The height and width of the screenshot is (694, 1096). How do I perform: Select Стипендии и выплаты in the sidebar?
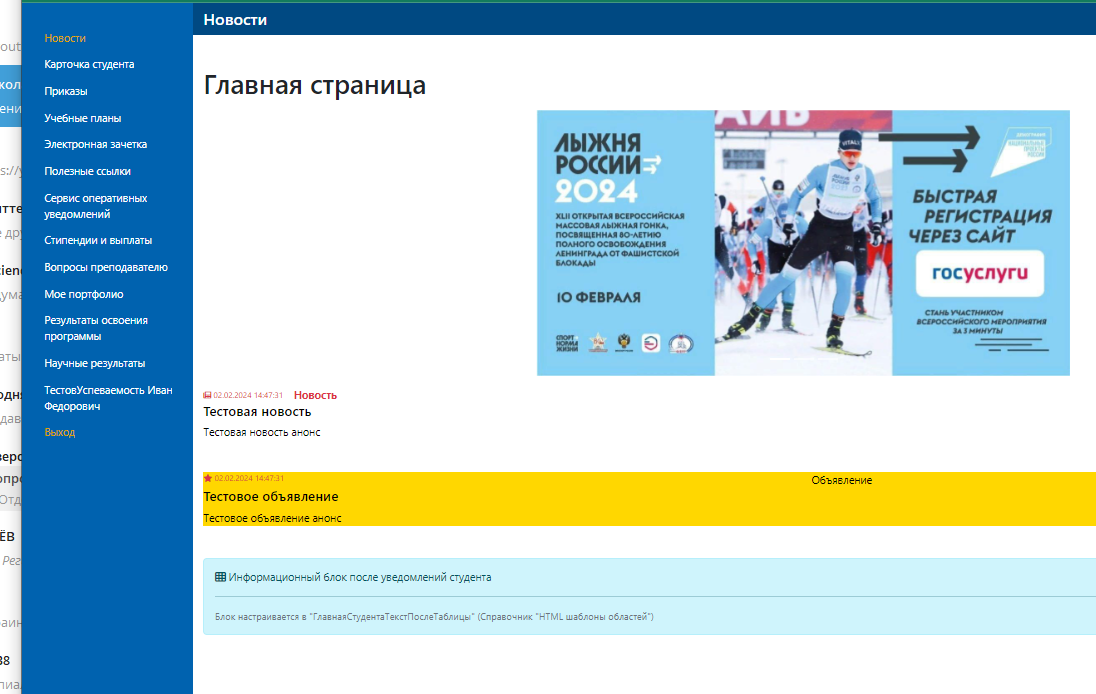tap(98, 240)
